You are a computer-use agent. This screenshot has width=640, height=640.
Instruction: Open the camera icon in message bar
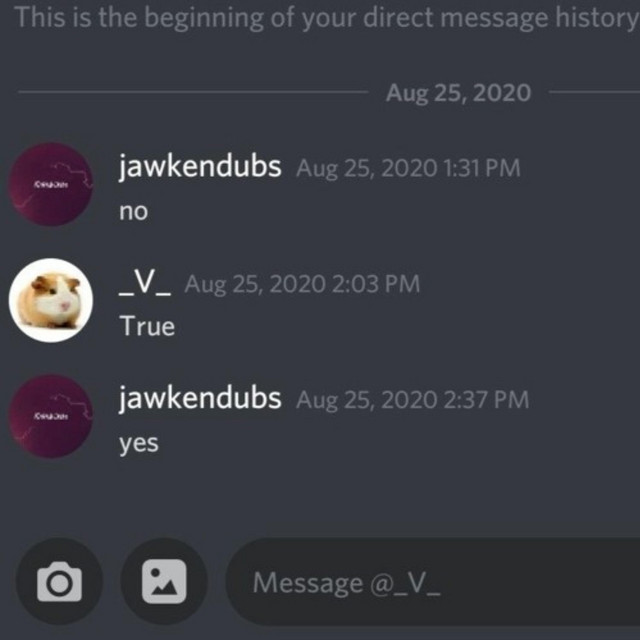[x=59, y=581]
